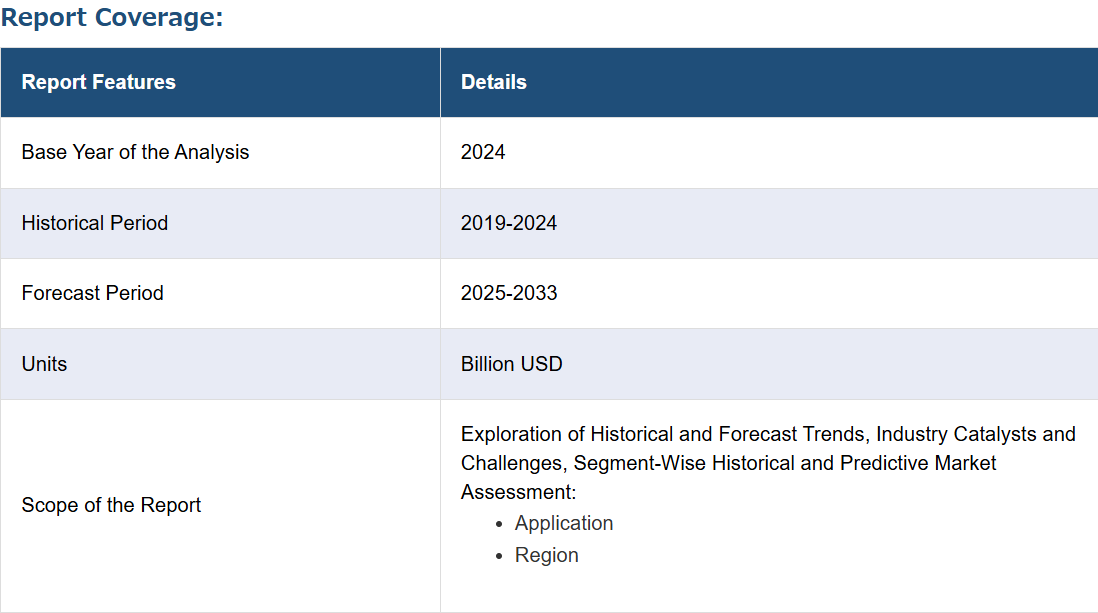
Task: Select the Units row label
Action: pos(44,364)
